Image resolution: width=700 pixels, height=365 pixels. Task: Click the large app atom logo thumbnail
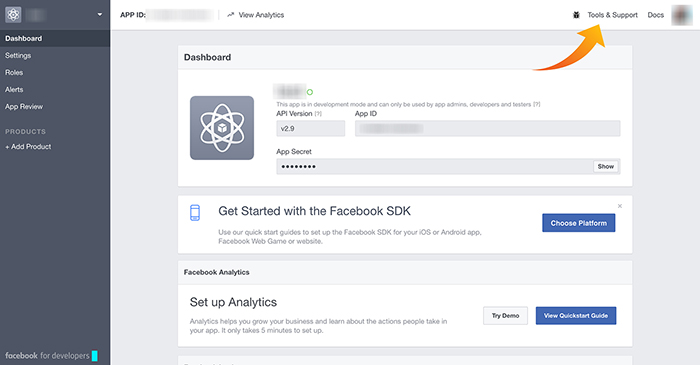(222, 128)
